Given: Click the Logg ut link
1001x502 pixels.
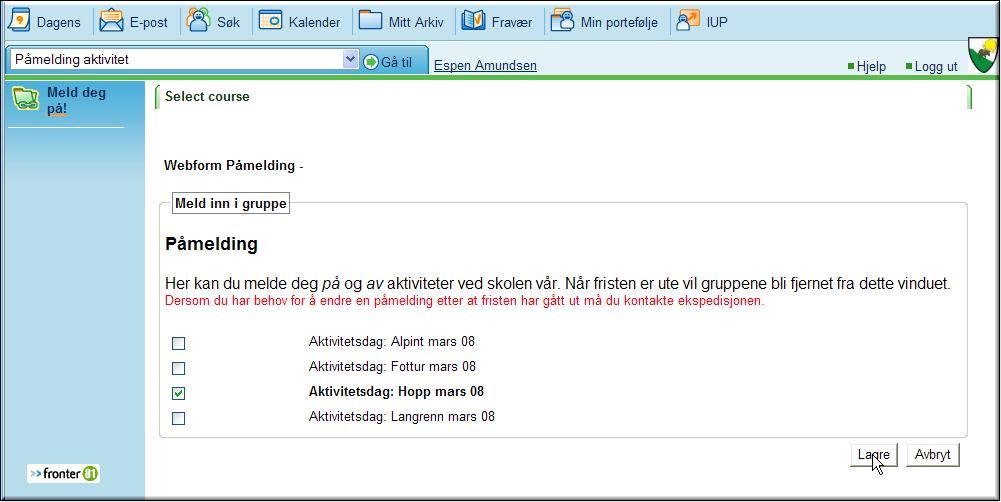Looking at the screenshot, I should pyautogui.click(x=936, y=66).
